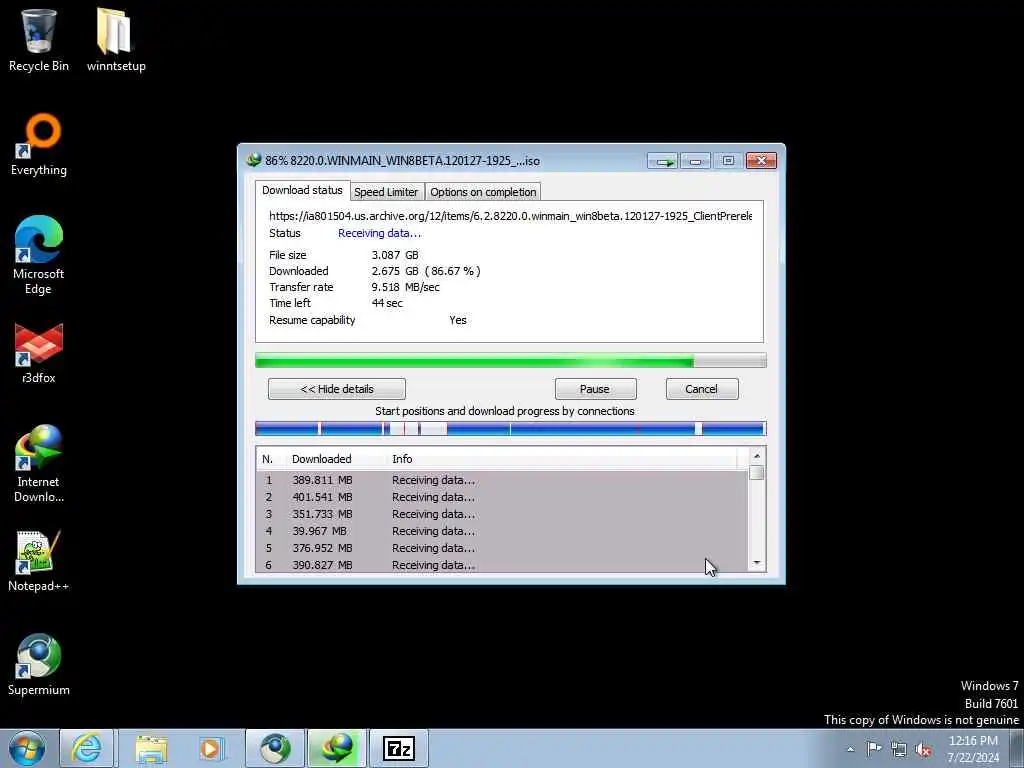The height and width of the screenshot is (768, 1024).
Task: Select the Internet Download Manager desktop shortcut
Action: (39, 464)
